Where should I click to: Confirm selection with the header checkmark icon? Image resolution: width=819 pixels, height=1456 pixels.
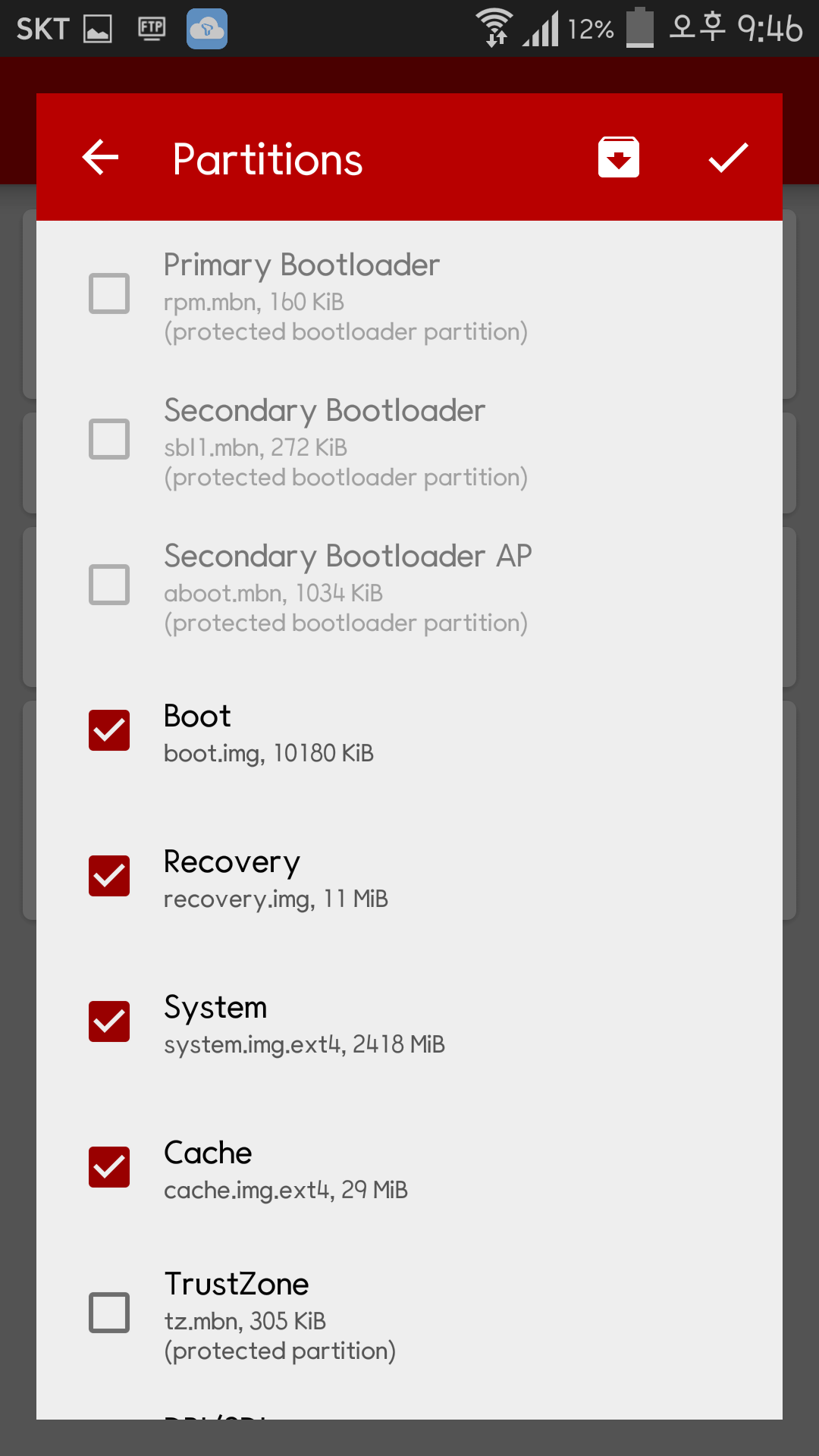728,158
